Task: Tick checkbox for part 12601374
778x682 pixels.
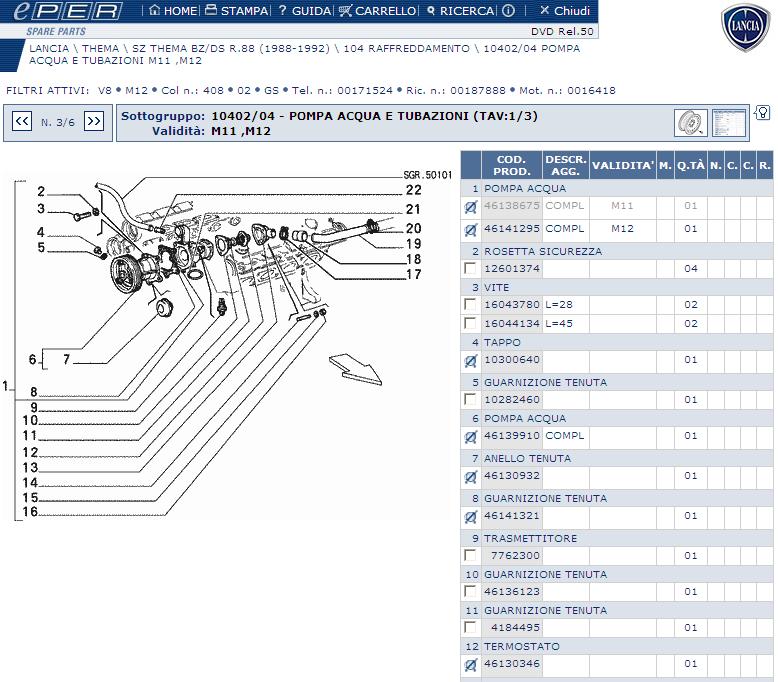Action: 470,268
